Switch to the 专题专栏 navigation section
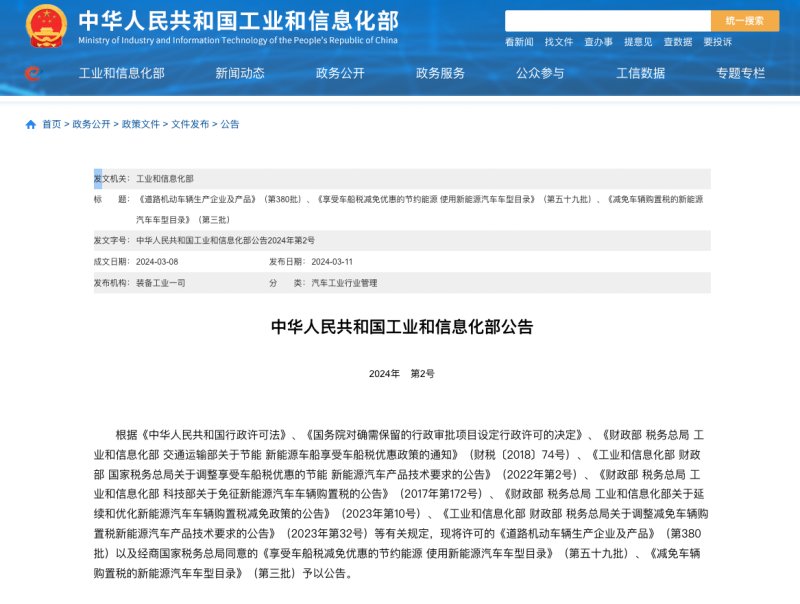This screenshot has height=604, width=800. tap(741, 74)
